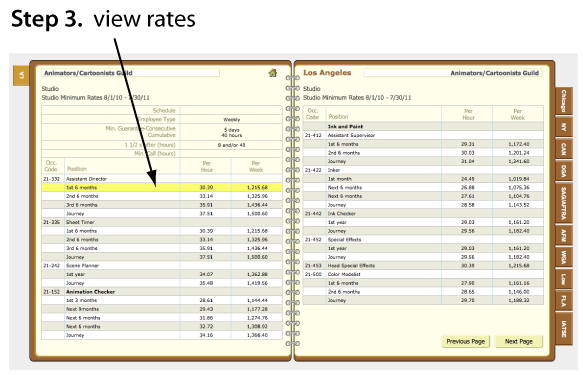Screen dimensions: 583x375
Task: Open the NY side tab
Action: (x=563, y=127)
